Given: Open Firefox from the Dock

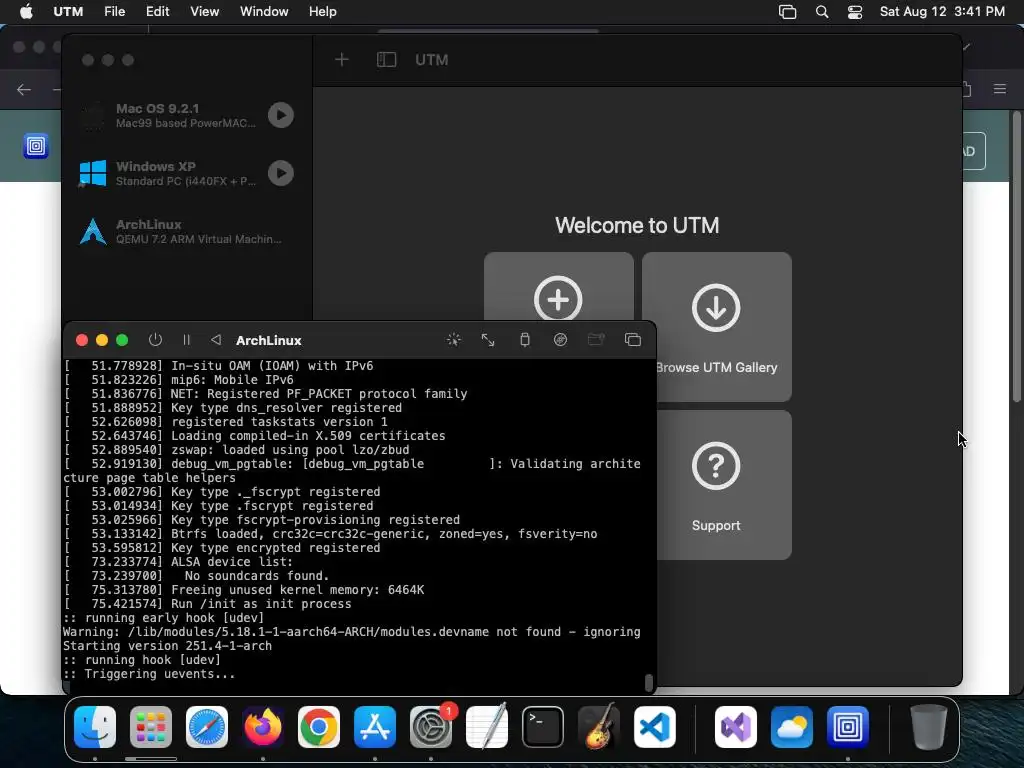Looking at the screenshot, I should 263,727.
